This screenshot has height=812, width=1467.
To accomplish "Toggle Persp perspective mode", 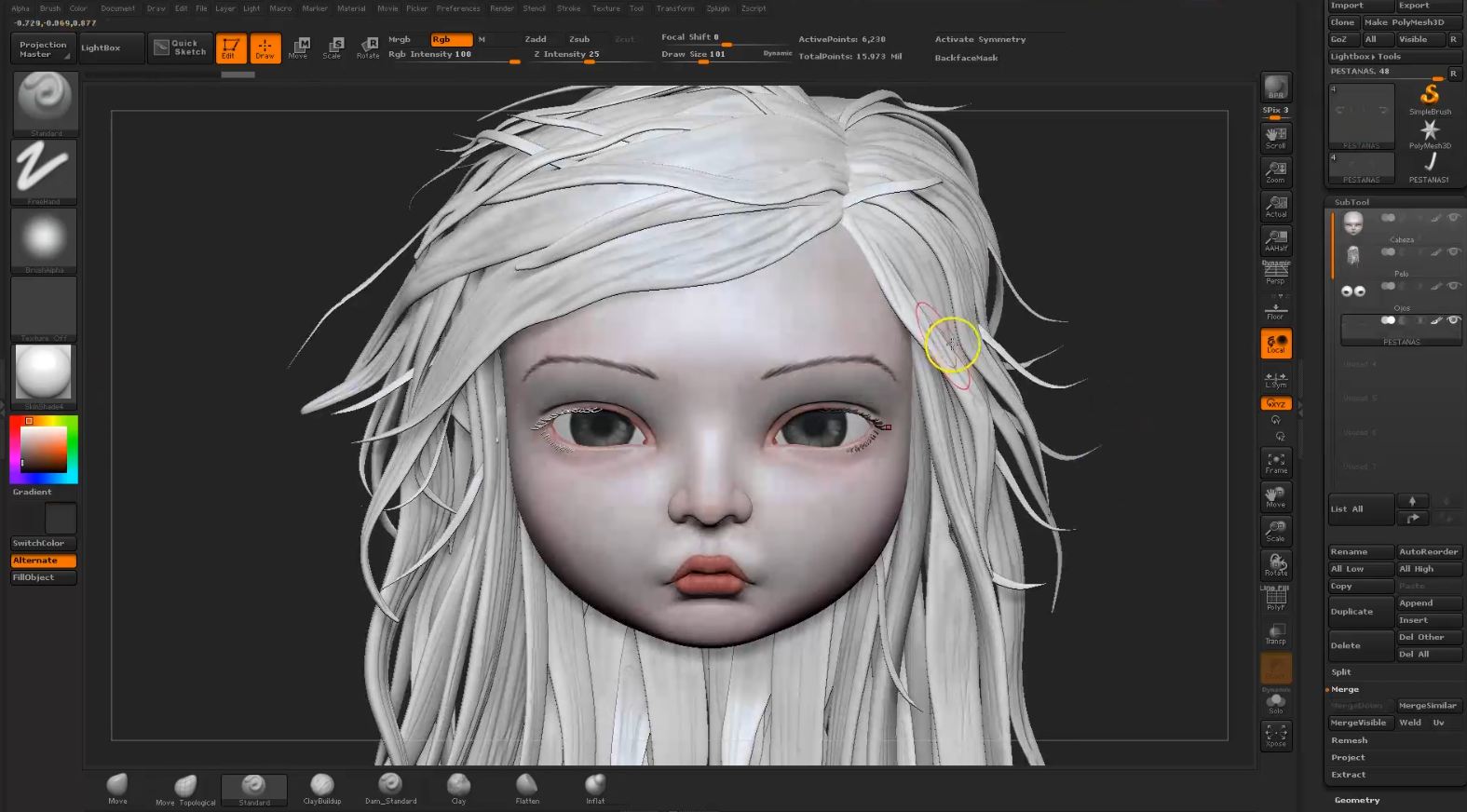I will [1275, 273].
